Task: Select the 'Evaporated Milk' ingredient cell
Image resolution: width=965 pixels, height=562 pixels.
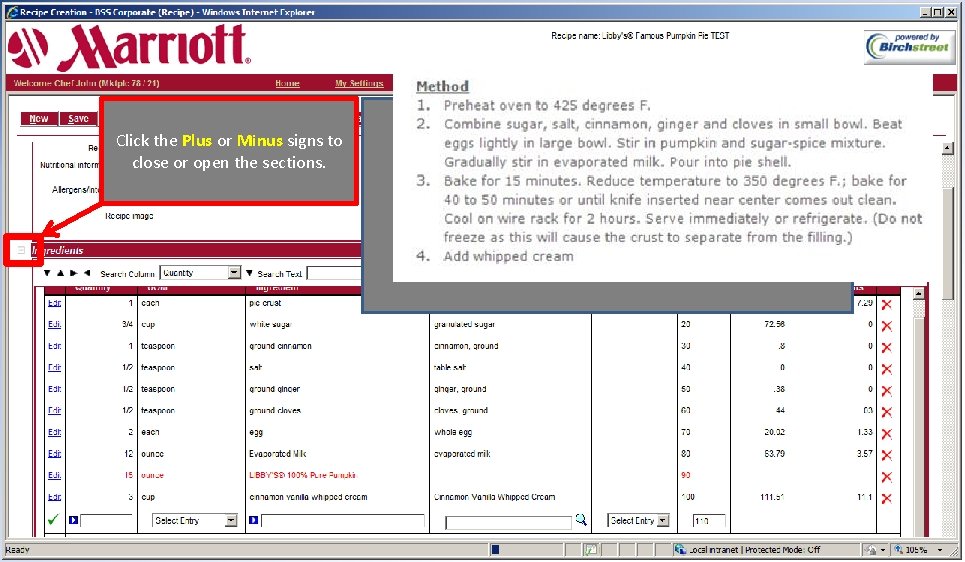Action: pos(277,454)
